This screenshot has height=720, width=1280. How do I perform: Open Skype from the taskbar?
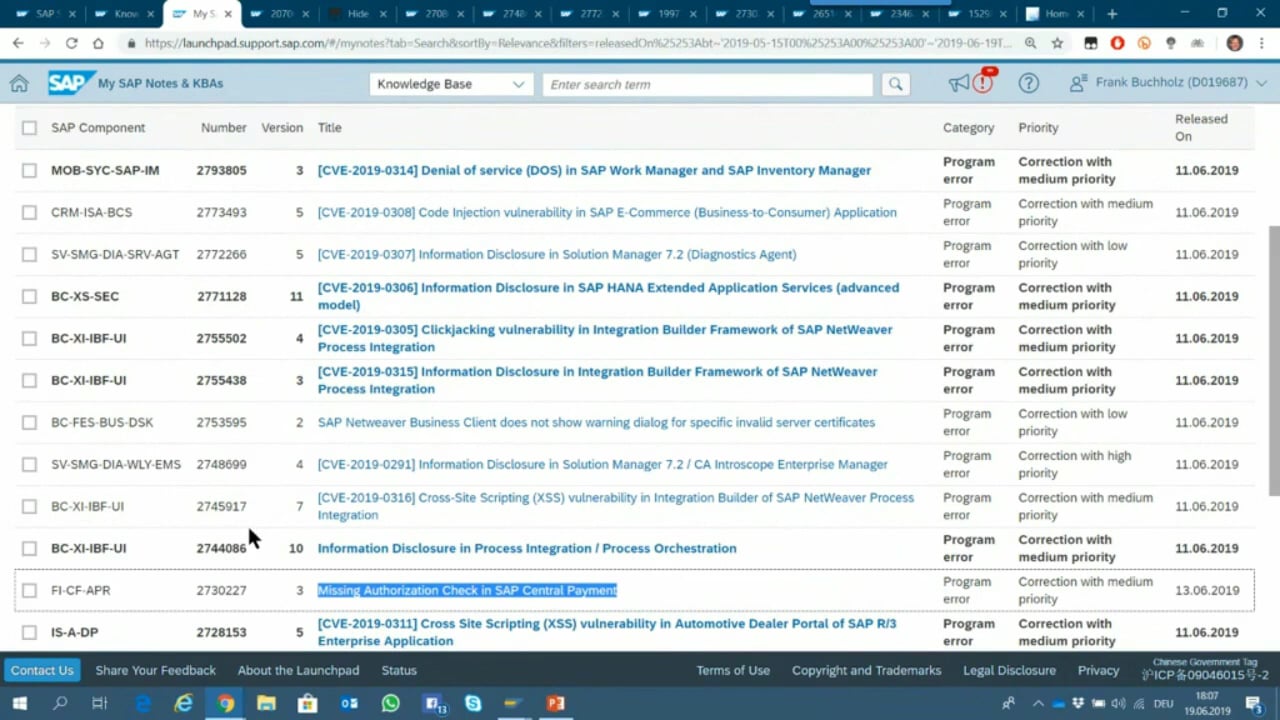[x=473, y=704]
